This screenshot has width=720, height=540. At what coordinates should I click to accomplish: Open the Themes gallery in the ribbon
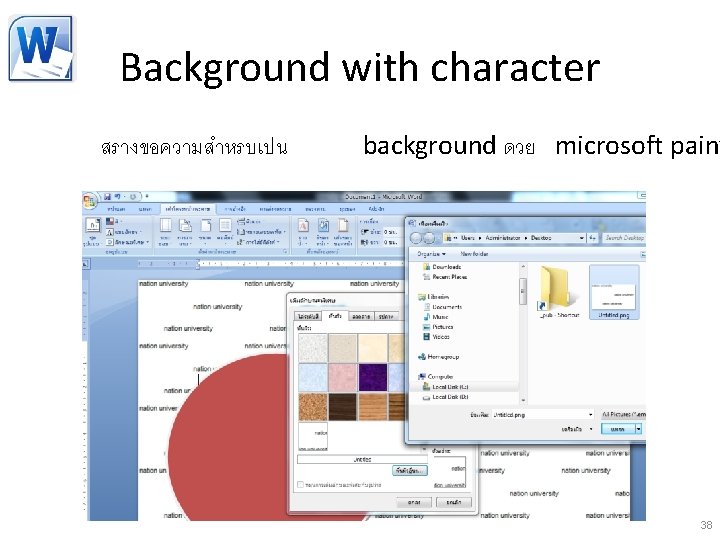[x=93, y=231]
